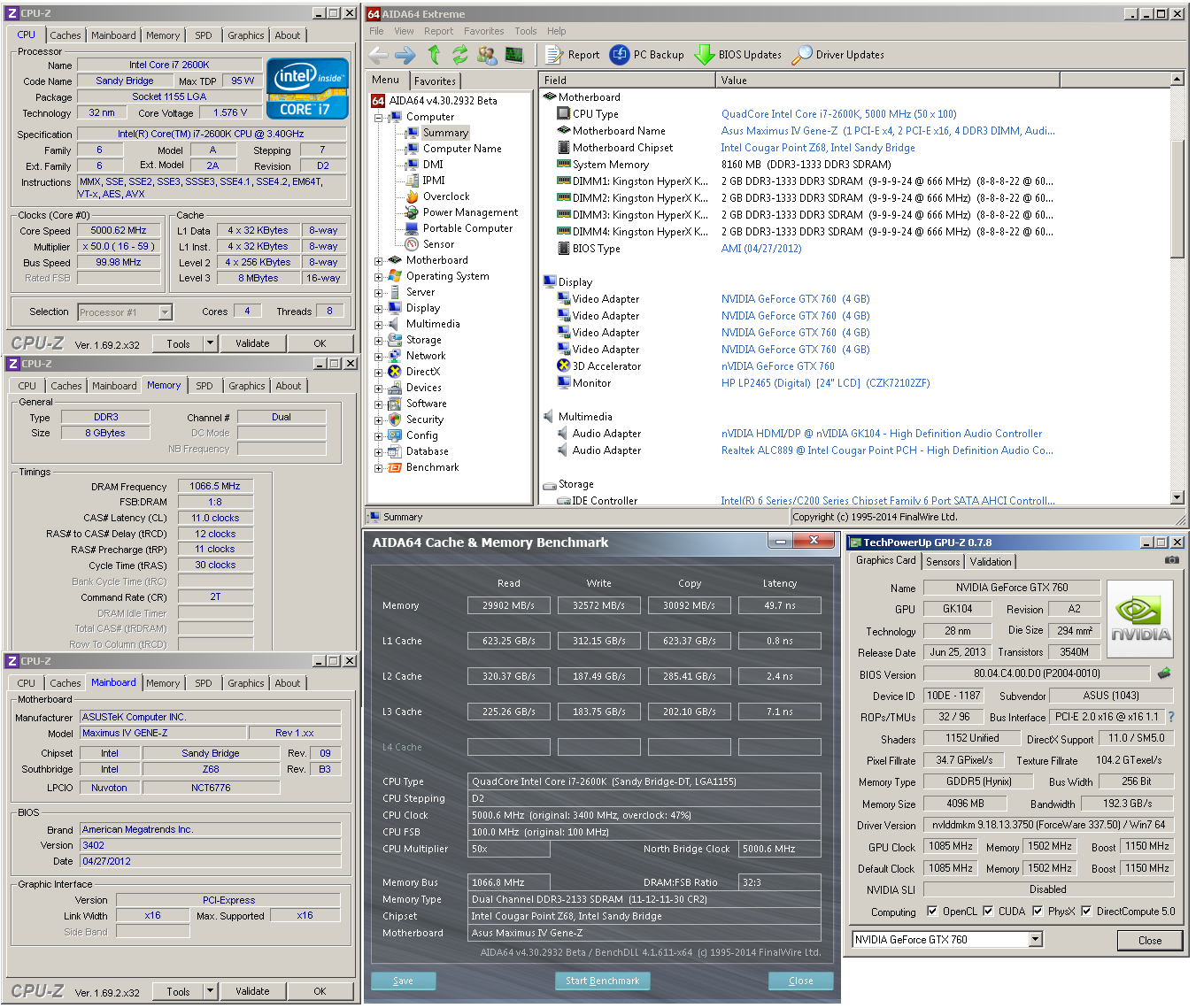
Task: Click Validate in CPU-Z Mainboard window
Action: point(252,991)
